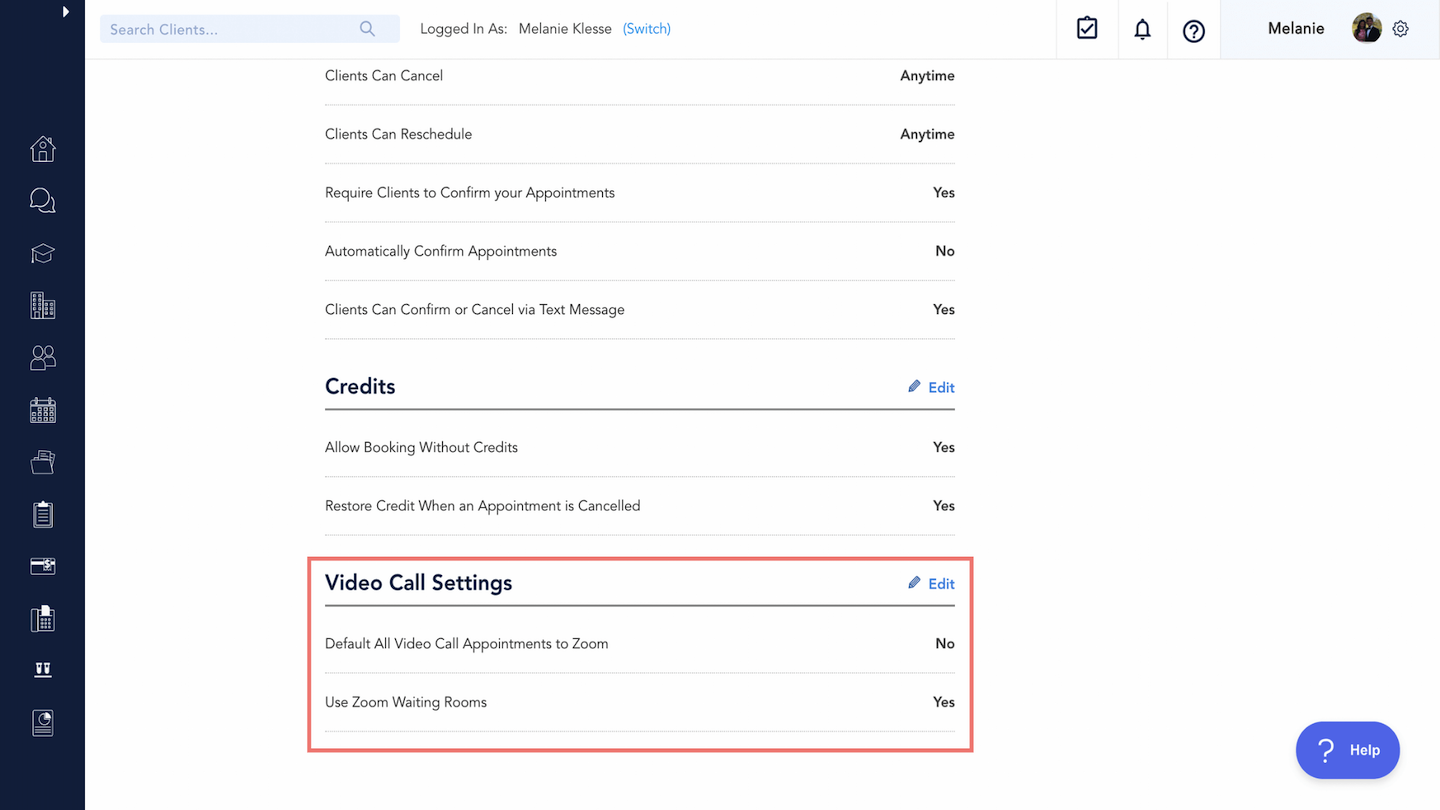Open the buildings icon in sidebar
This screenshot has height=810, width=1440.
click(x=42, y=306)
